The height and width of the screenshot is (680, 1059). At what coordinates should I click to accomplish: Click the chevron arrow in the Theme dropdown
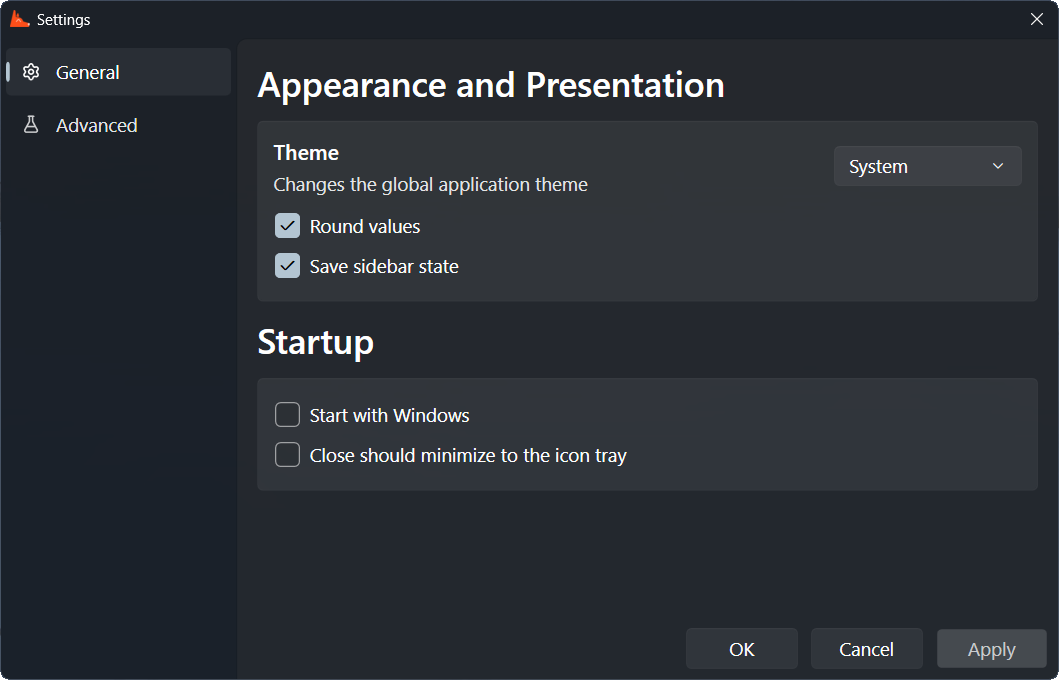coord(998,166)
